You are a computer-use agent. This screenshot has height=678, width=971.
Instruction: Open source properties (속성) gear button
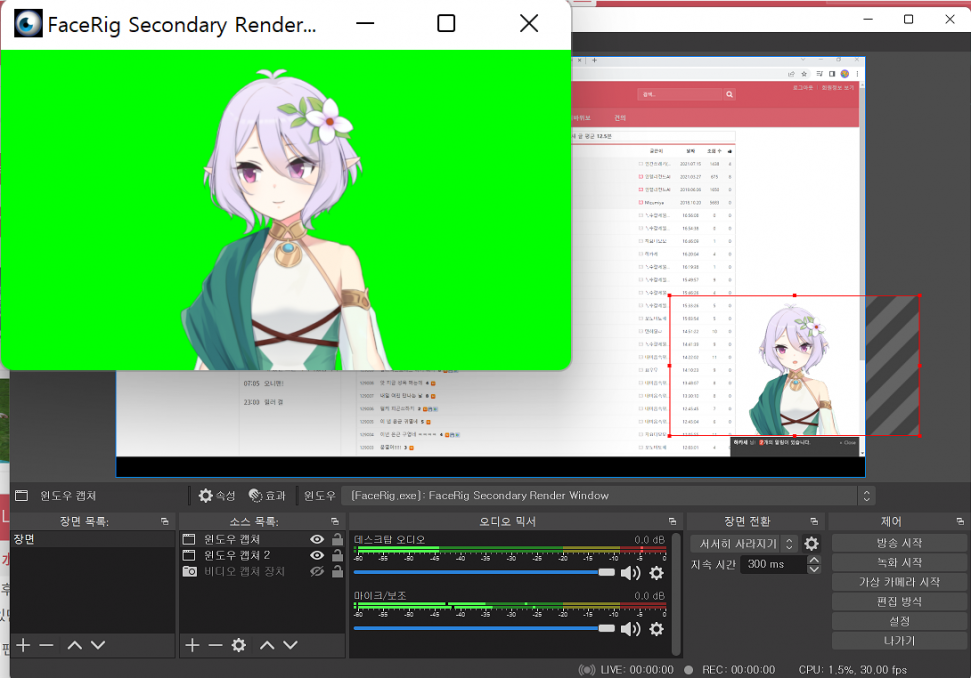pos(217,495)
